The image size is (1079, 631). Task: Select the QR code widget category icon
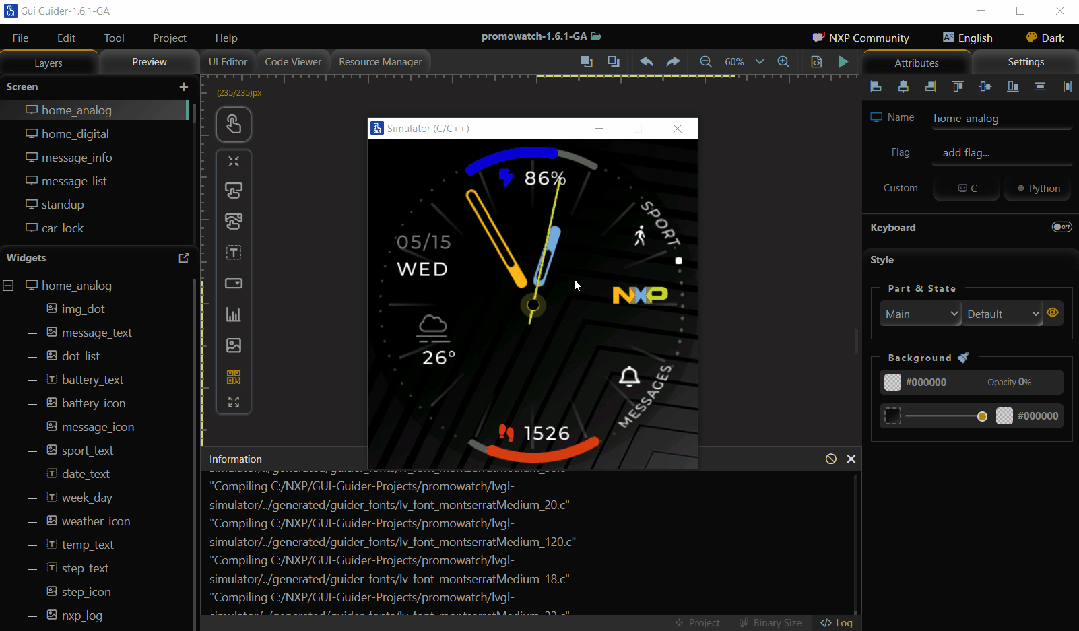click(x=233, y=376)
